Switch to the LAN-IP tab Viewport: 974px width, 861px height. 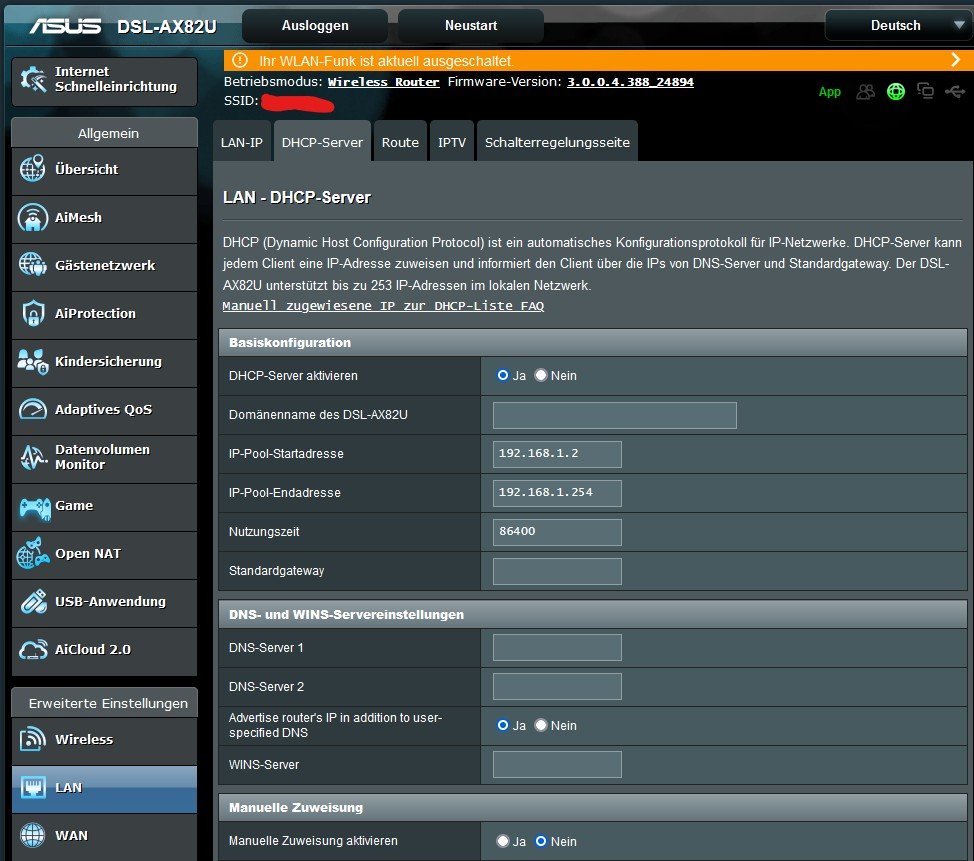pos(242,142)
